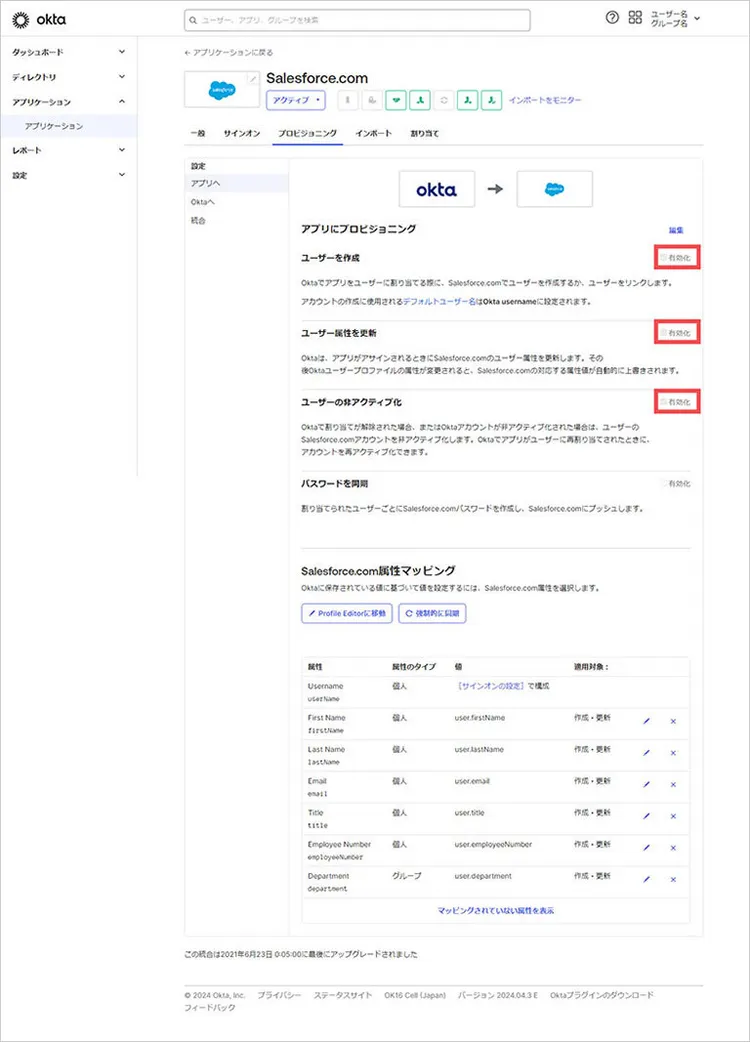Click the search field for users and apps

[357, 20]
